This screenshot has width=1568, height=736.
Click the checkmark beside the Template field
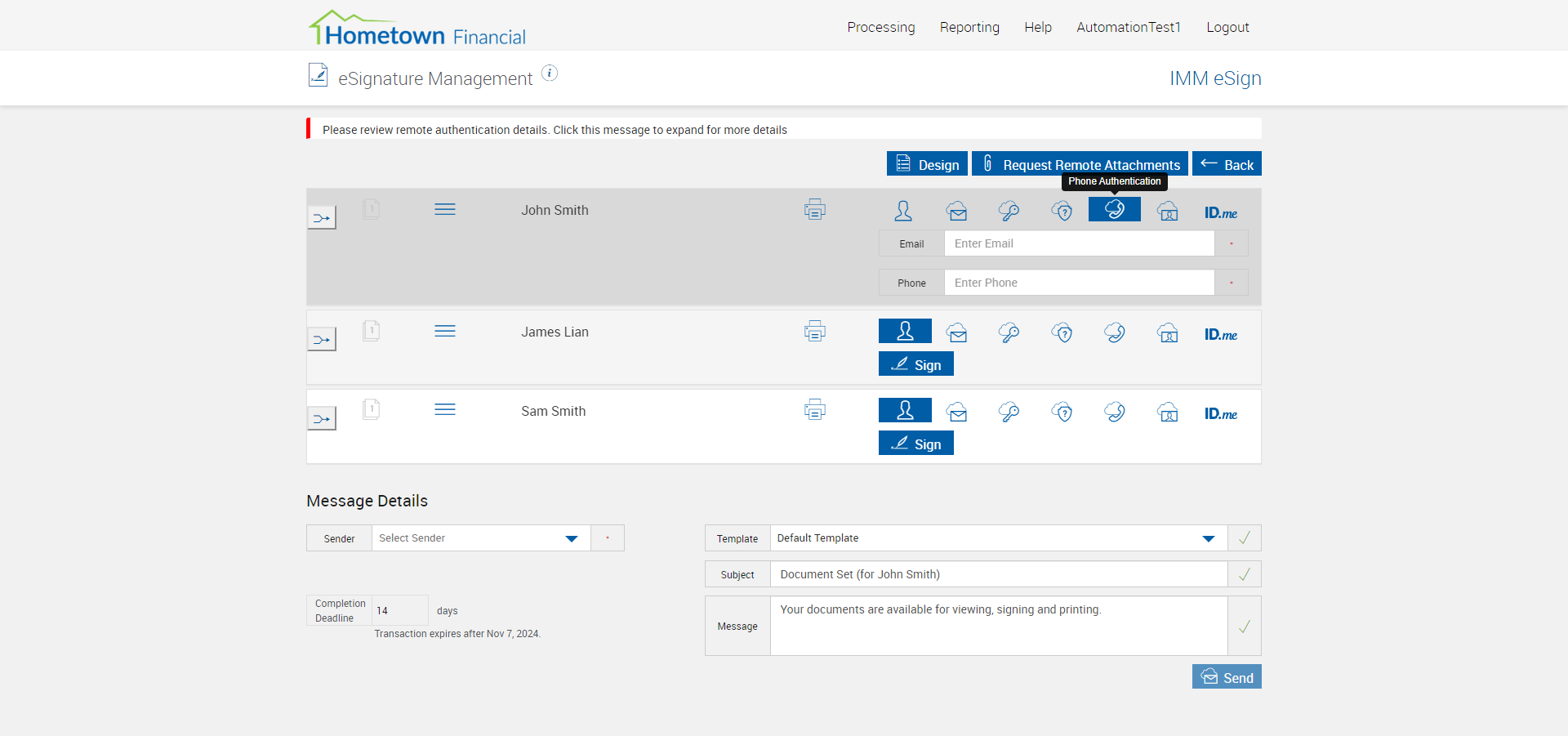click(x=1245, y=538)
